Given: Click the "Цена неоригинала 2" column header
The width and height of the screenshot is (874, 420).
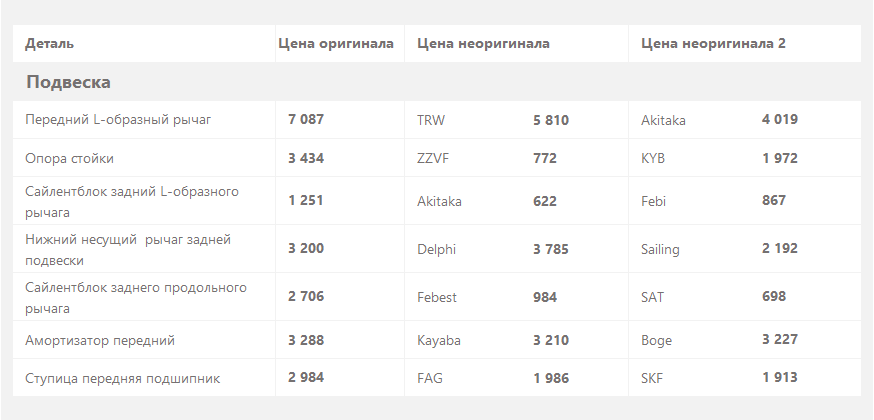Looking at the screenshot, I should 713,43.
